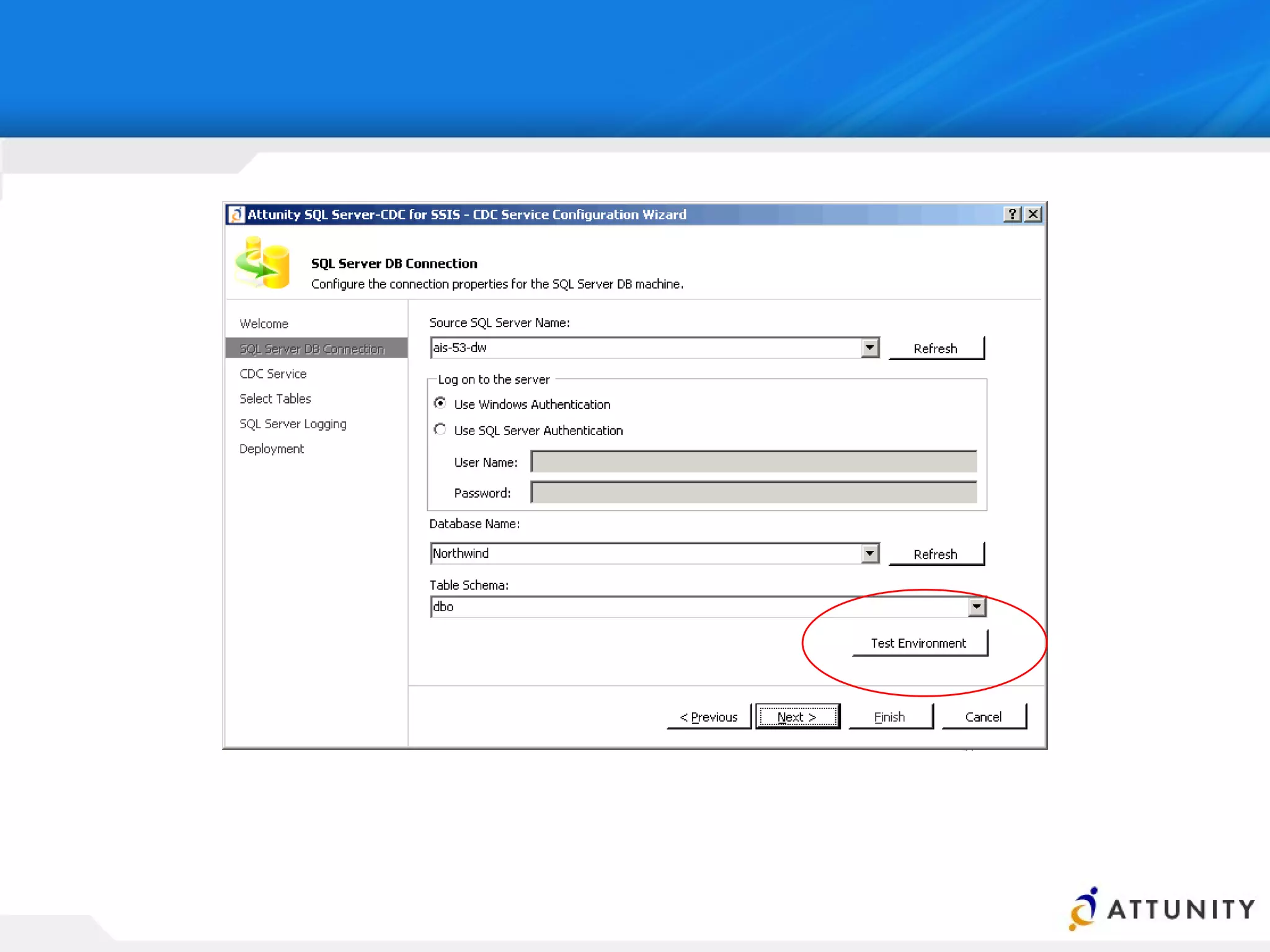Open the Select Tables step
This screenshot has height=952, width=1270.
point(275,399)
